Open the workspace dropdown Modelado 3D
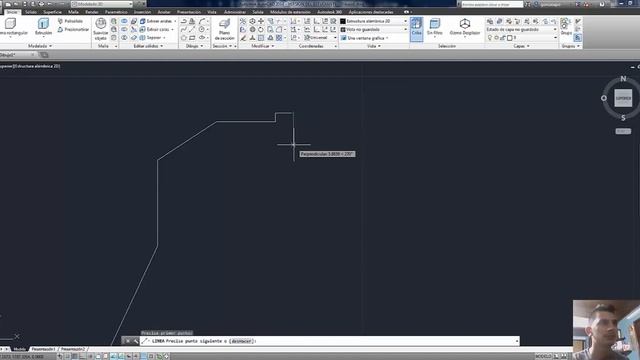The image size is (640, 360). point(102,4)
